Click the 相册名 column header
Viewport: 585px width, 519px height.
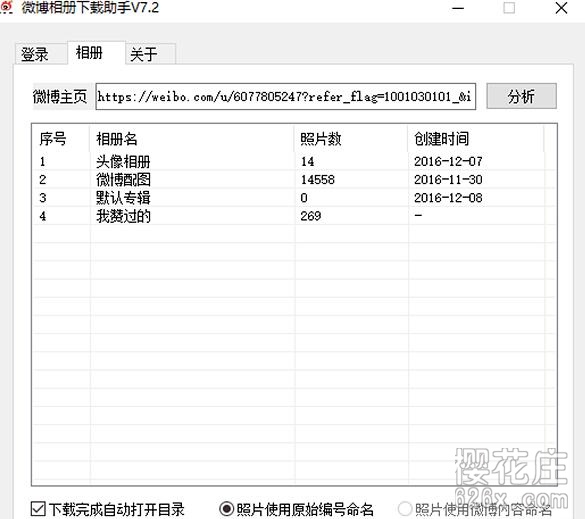click(192, 139)
